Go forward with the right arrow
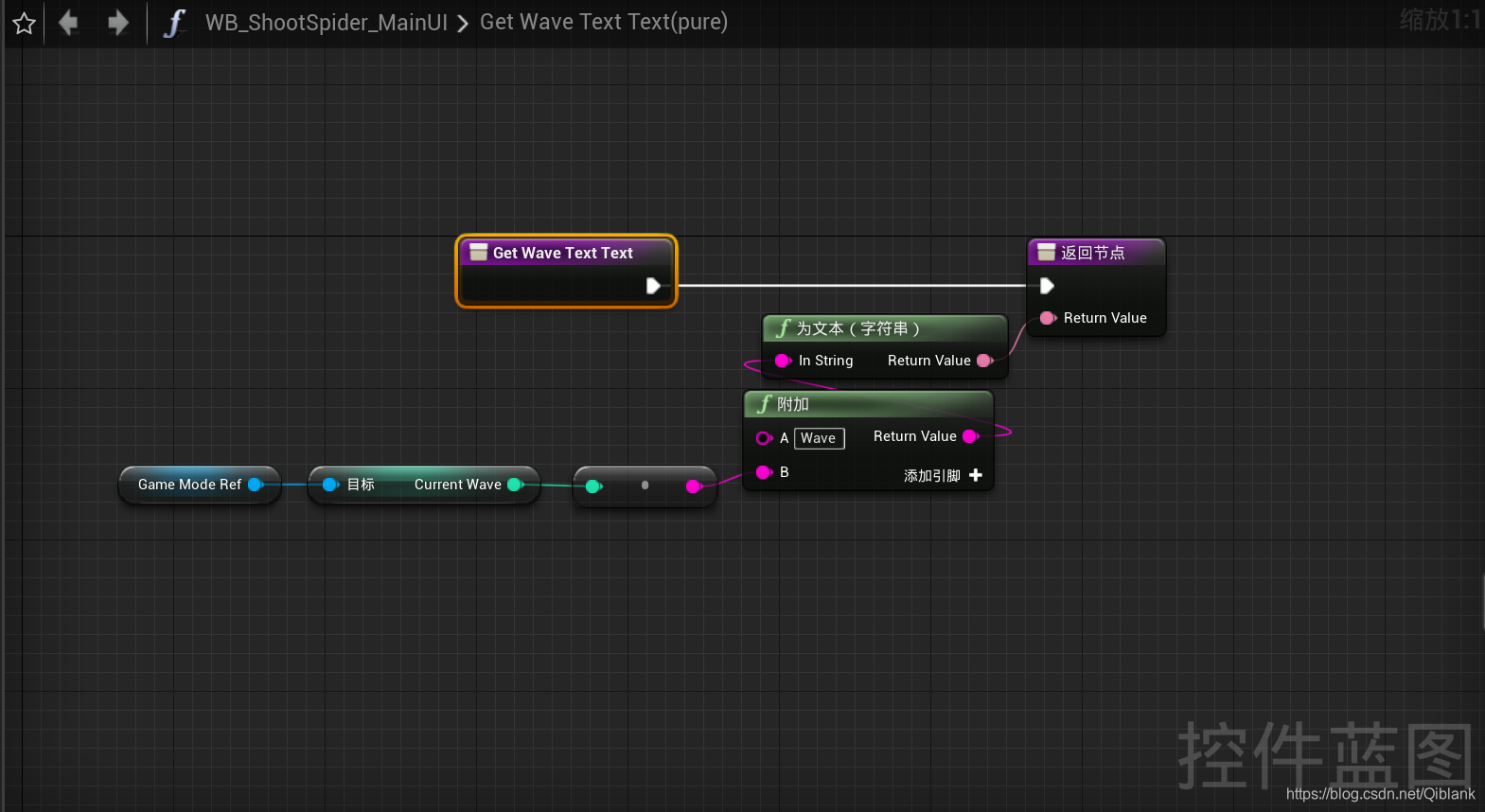Viewport: 1485px width, 812px height. (x=117, y=22)
